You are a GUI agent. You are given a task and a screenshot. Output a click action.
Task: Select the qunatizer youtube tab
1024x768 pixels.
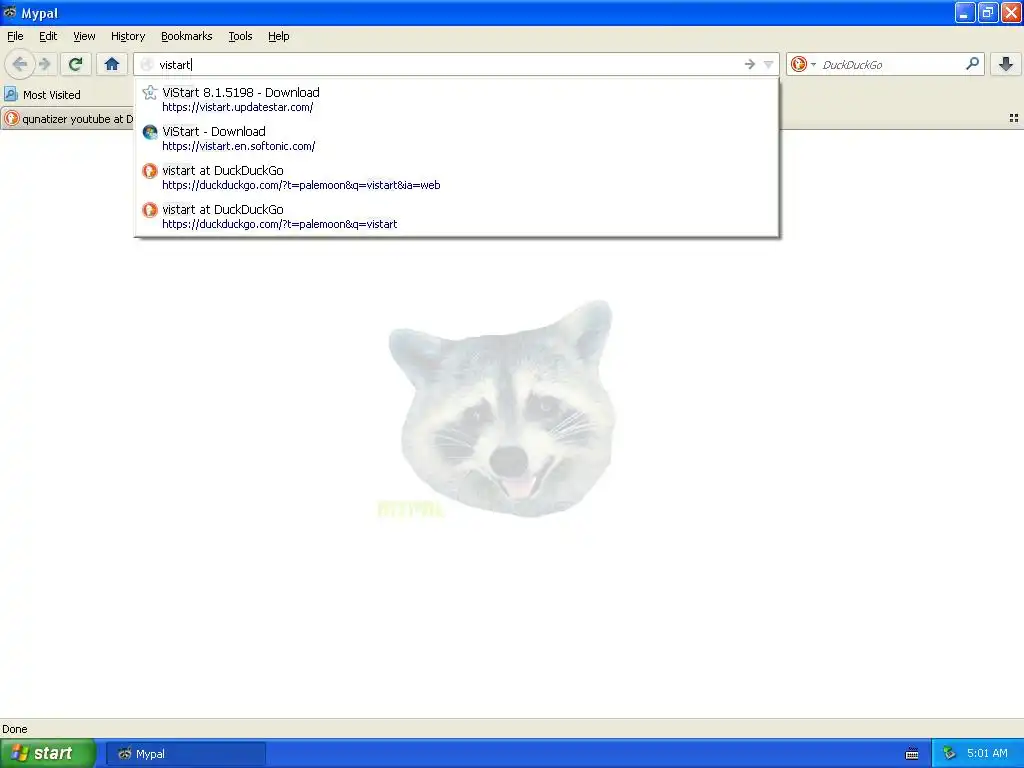pos(67,119)
